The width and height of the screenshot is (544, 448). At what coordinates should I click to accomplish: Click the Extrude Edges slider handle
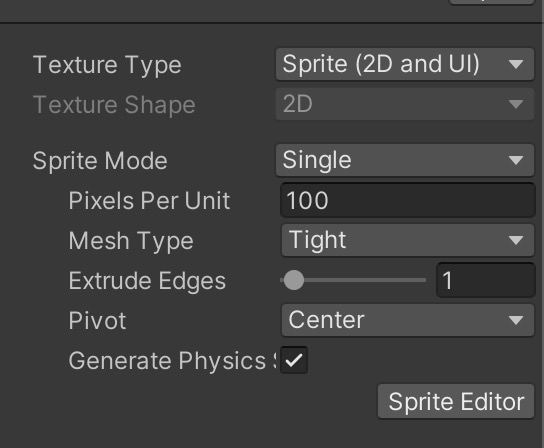[x=294, y=280]
